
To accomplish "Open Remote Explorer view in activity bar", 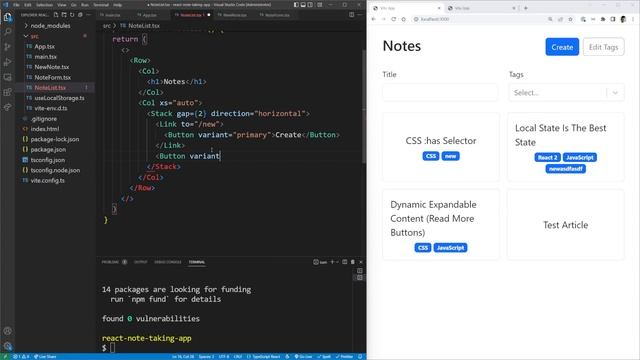I will [7, 77].
